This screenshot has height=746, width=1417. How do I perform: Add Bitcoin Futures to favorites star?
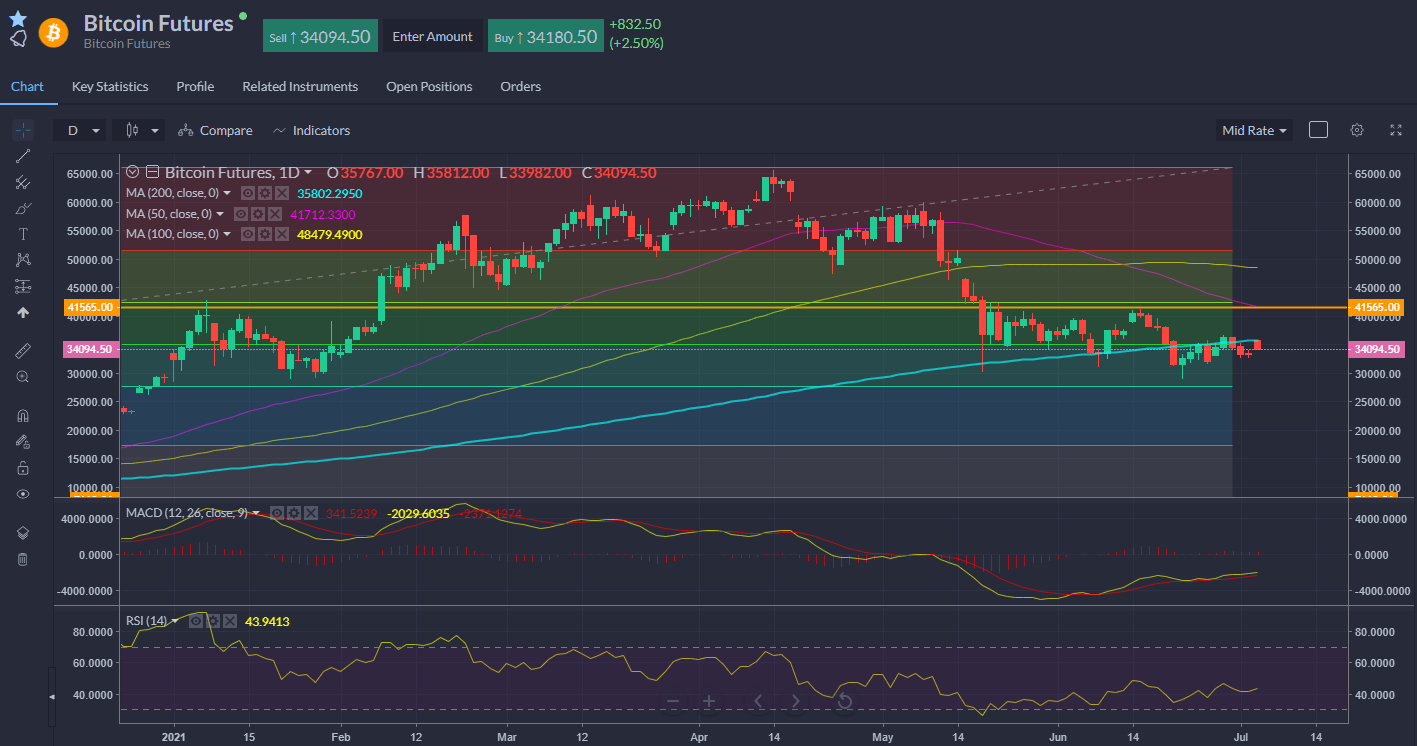(x=18, y=18)
